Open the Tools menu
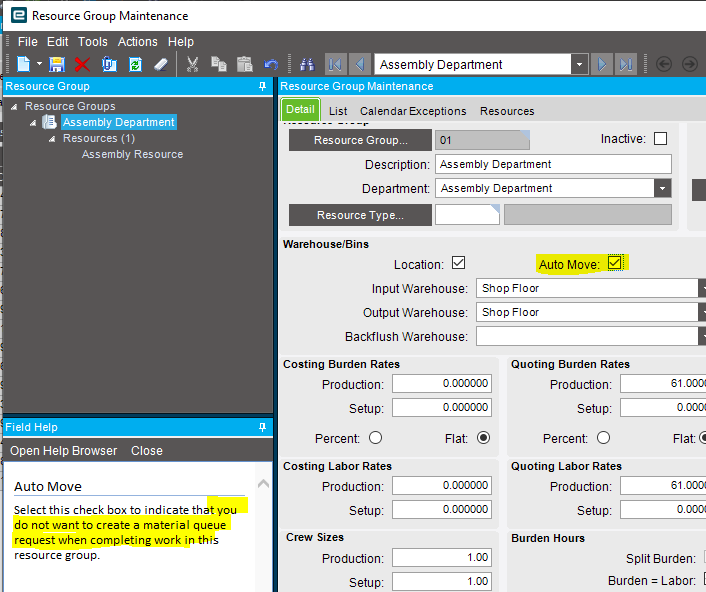Viewport: 706px width, 592px height. [93, 42]
